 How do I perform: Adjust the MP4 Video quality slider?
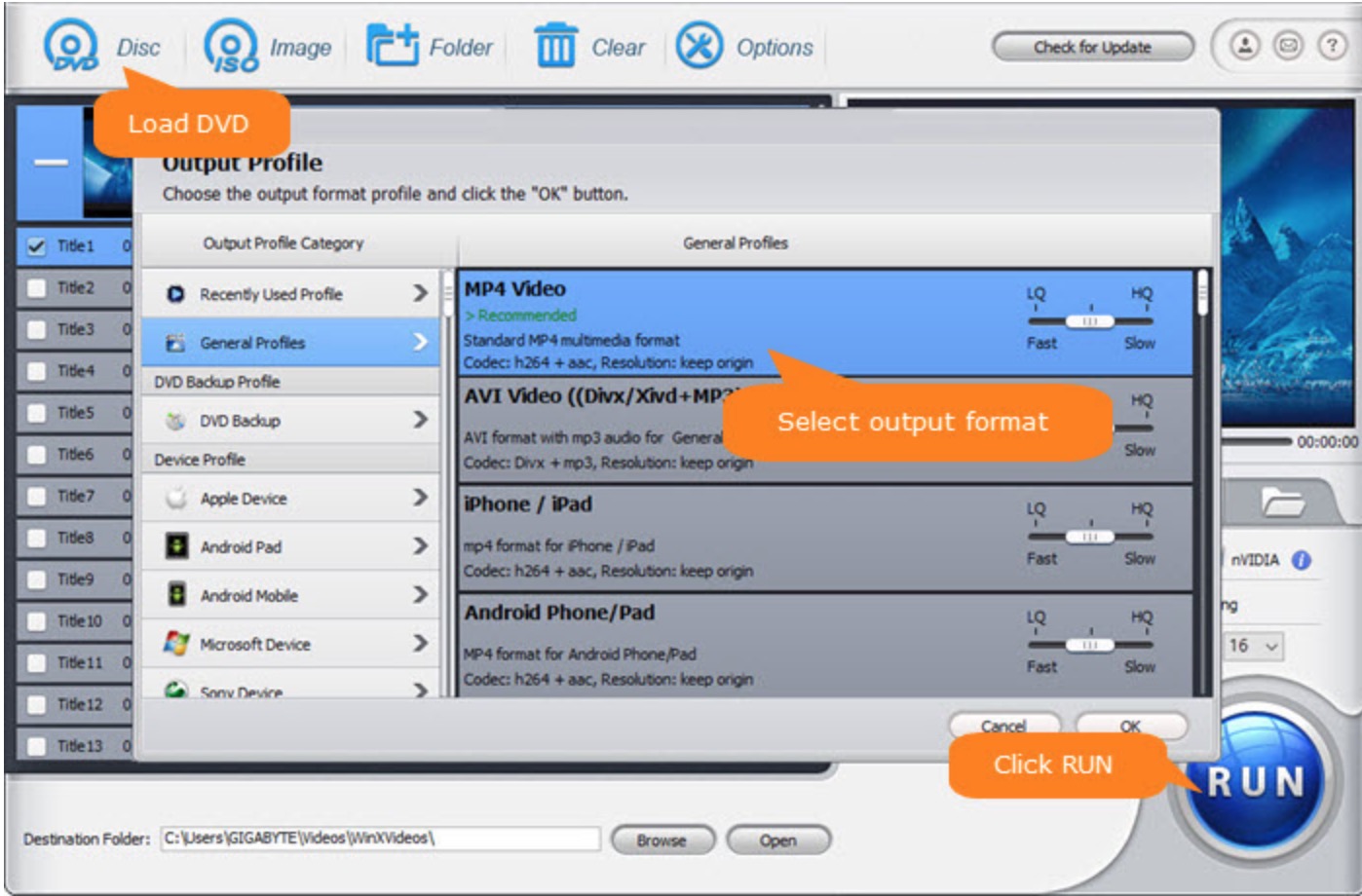click(1089, 321)
